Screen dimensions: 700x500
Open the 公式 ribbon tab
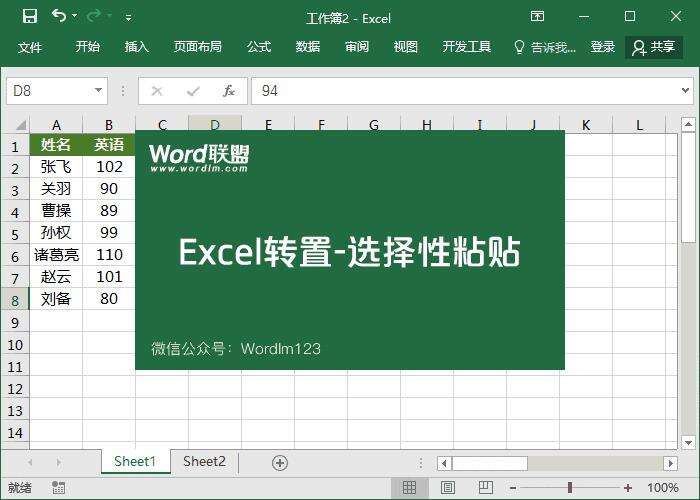point(259,46)
